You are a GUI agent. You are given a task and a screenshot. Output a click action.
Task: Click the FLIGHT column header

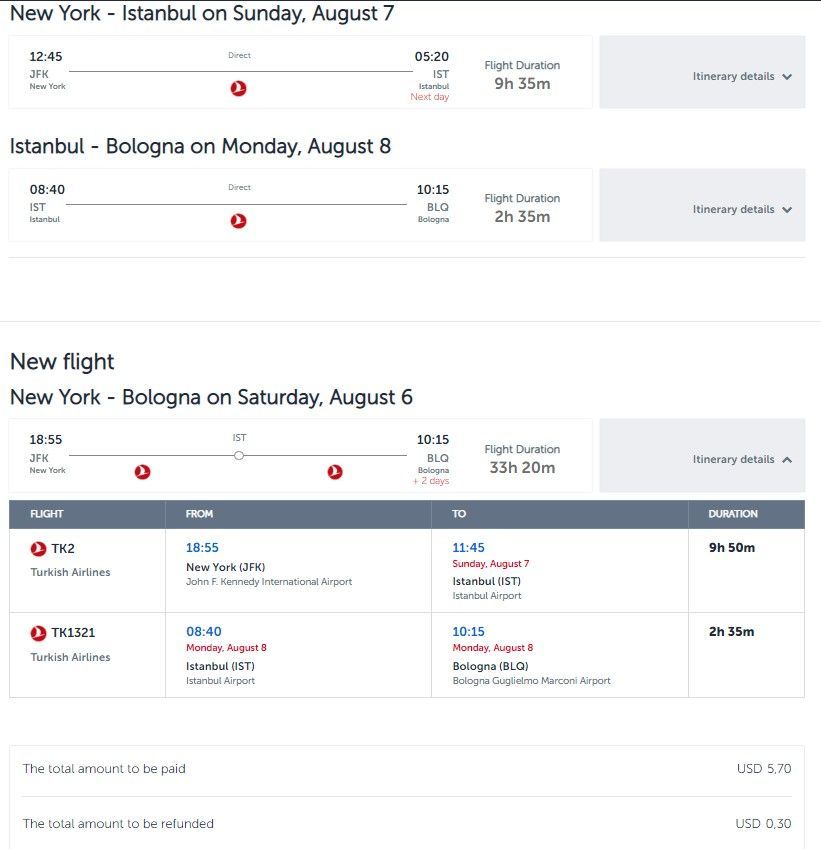47,514
